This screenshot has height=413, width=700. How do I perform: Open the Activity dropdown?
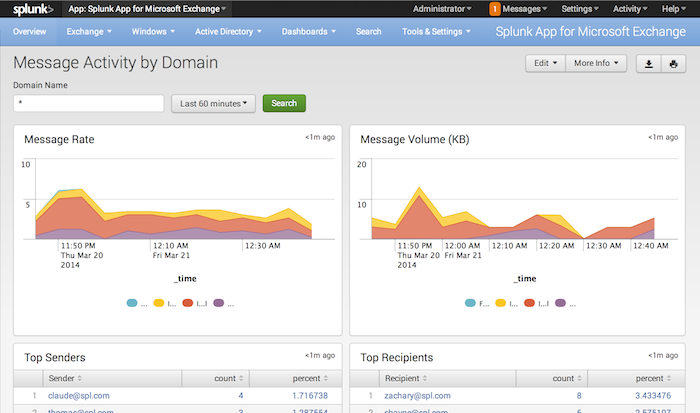coord(630,9)
